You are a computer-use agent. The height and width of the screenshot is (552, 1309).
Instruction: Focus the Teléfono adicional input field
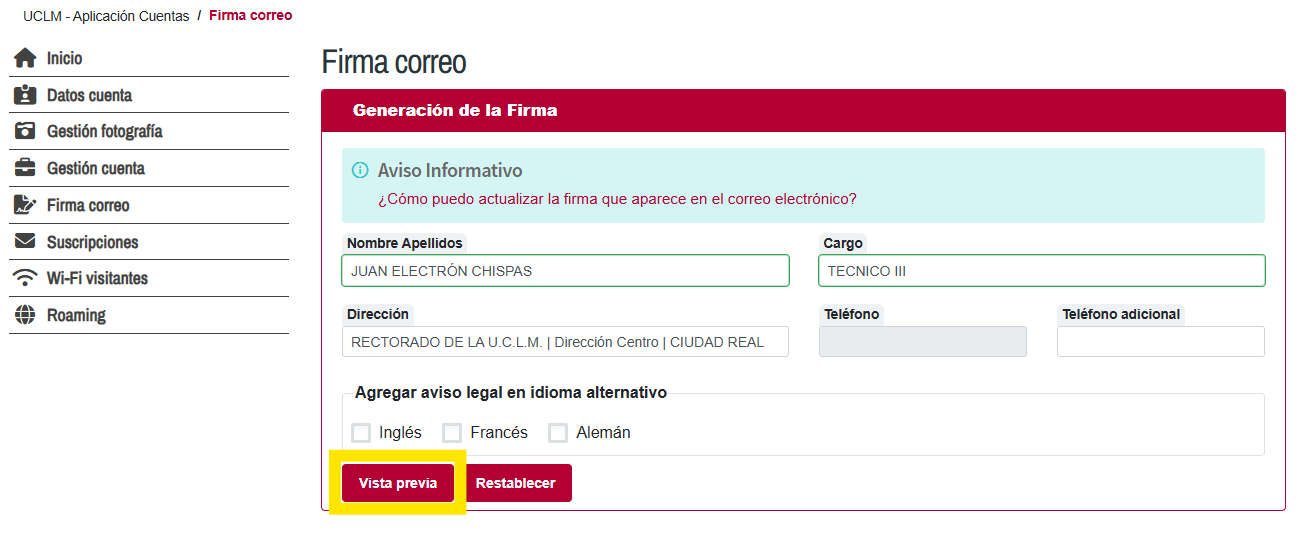click(1160, 342)
